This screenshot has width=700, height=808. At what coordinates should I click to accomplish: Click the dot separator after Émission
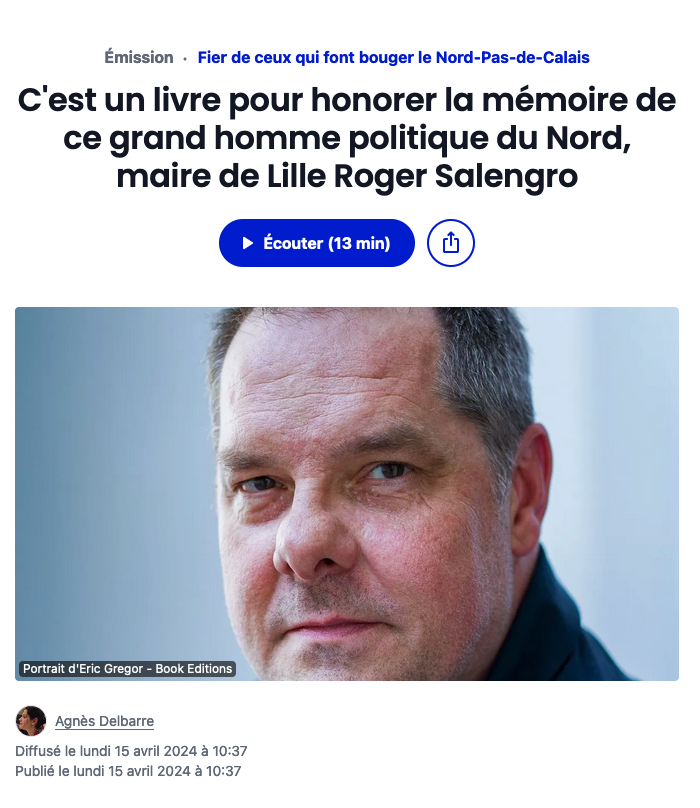point(185,59)
